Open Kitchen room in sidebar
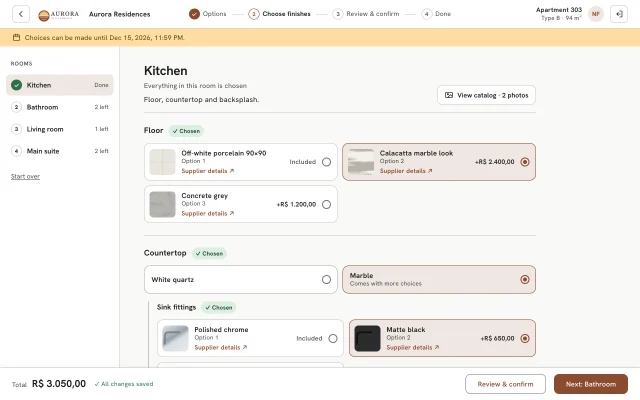This screenshot has width=640, height=400. (x=60, y=85)
